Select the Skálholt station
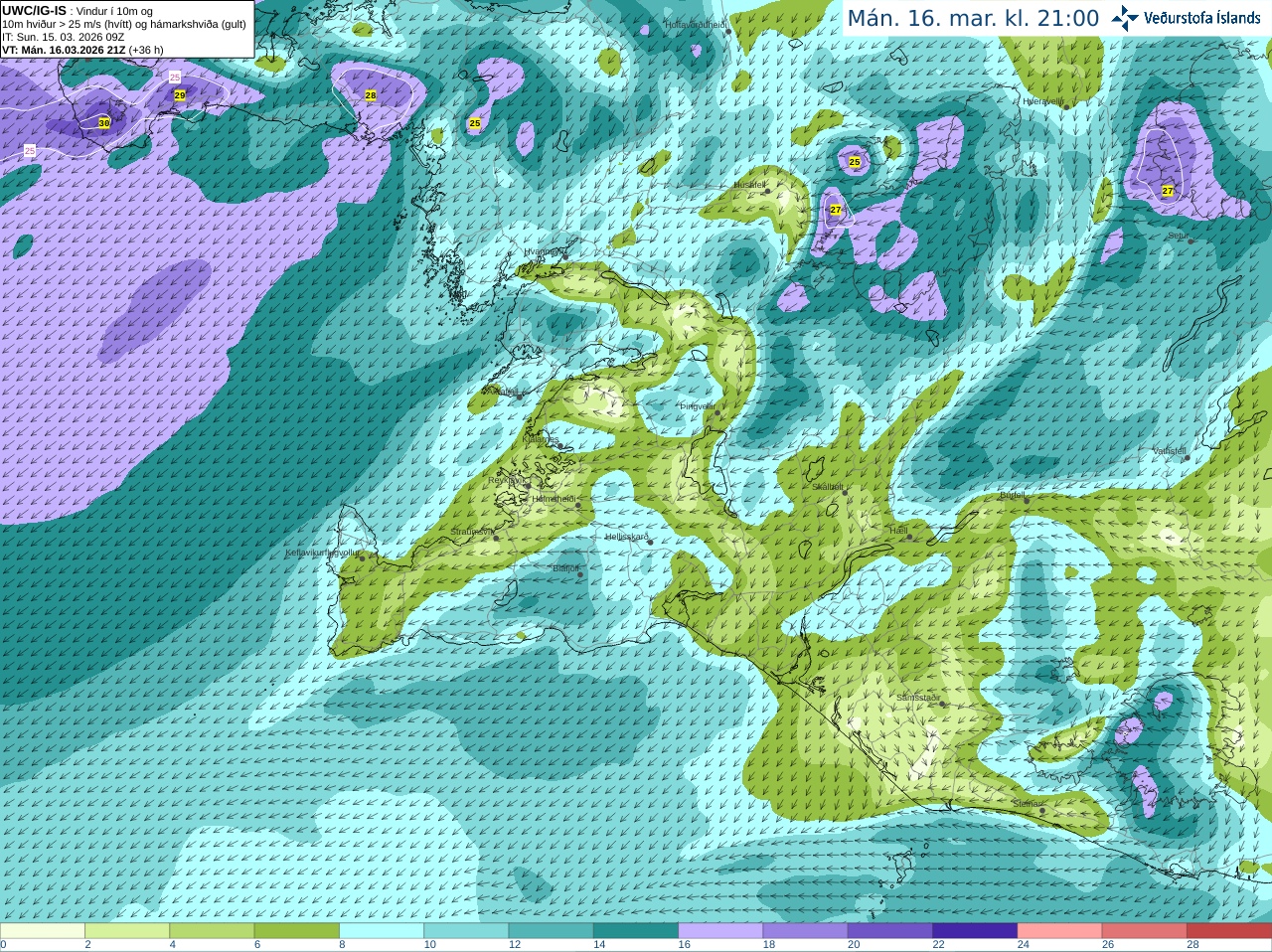 point(845,493)
